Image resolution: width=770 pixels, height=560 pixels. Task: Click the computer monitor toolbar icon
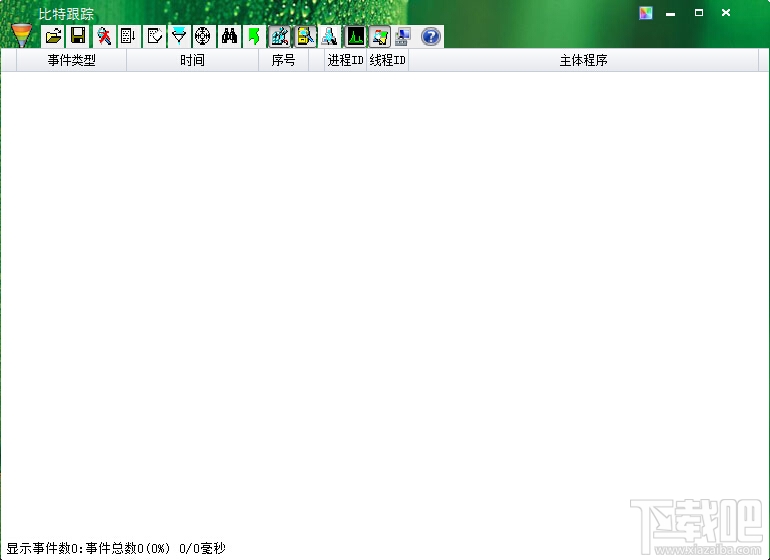(404, 36)
